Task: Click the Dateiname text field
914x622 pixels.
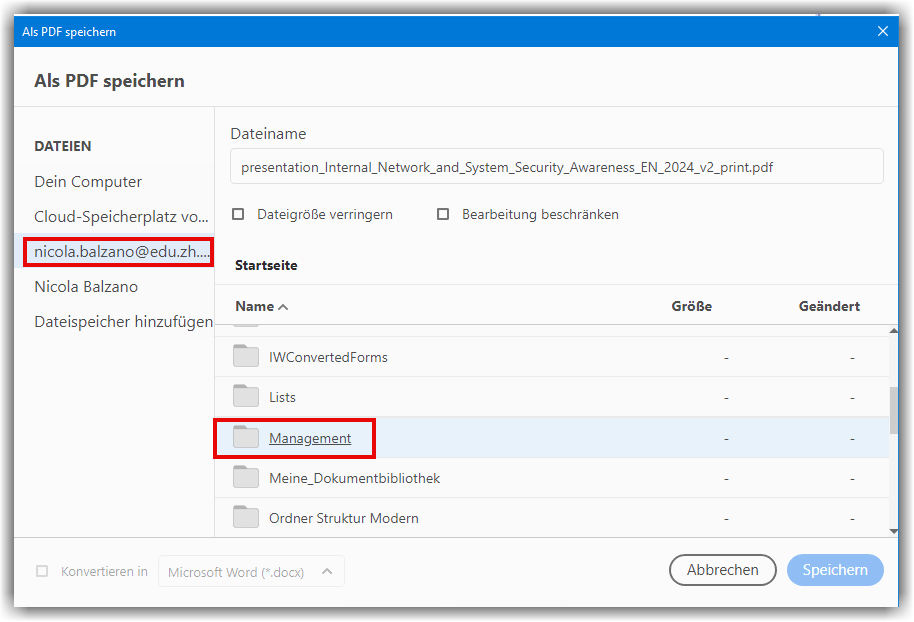Action: tap(556, 167)
